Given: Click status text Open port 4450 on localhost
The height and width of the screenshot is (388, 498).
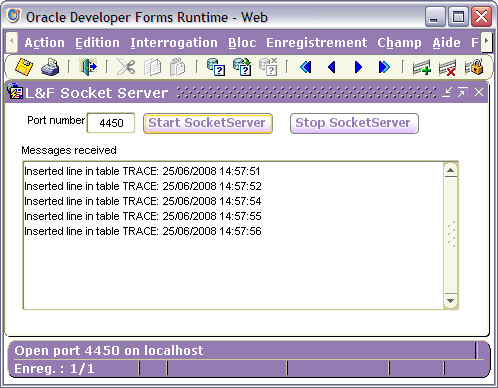Looking at the screenshot, I should click(x=109, y=351).
